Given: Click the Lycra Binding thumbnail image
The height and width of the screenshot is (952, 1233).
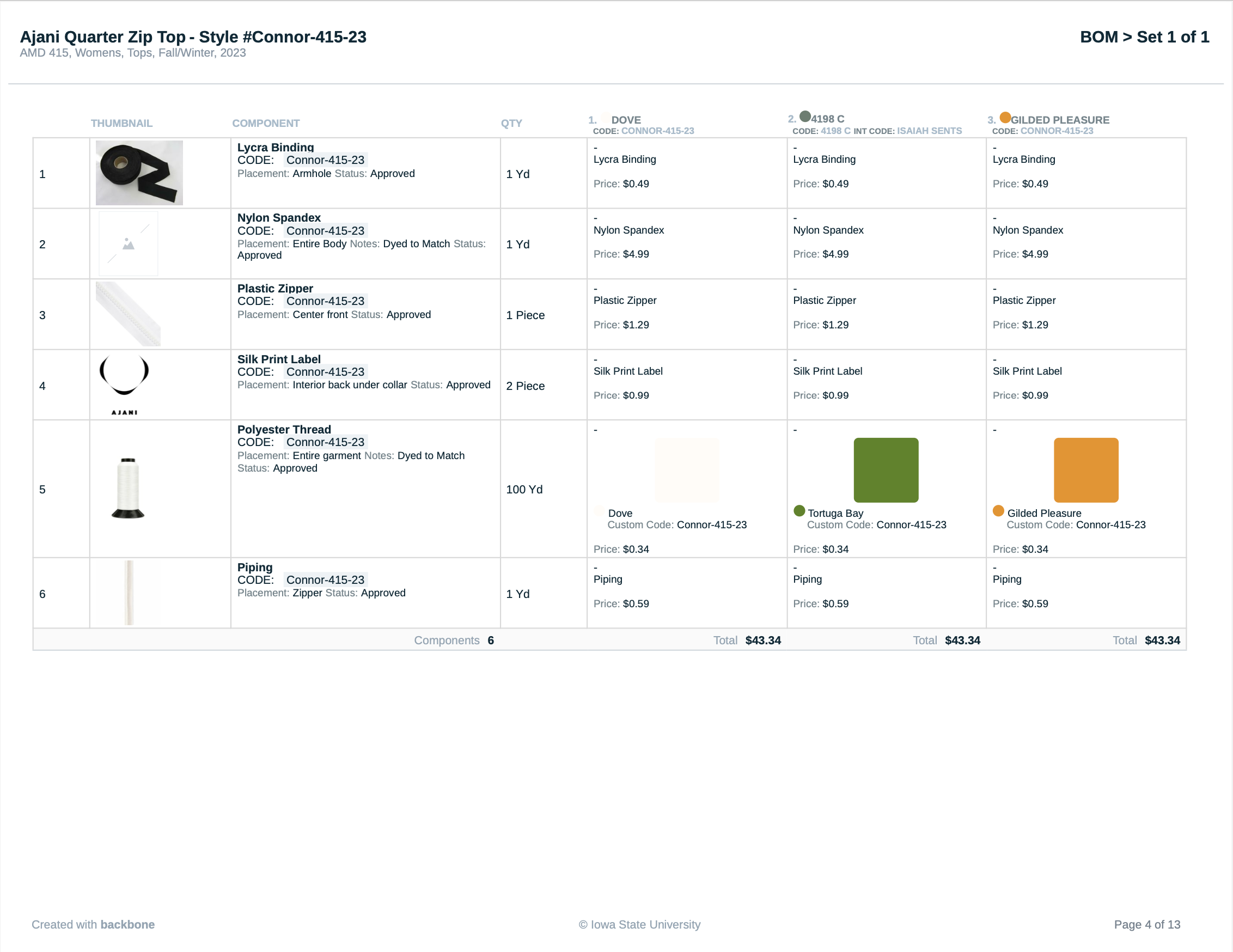Looking at the screenshot, I should 139,172.
